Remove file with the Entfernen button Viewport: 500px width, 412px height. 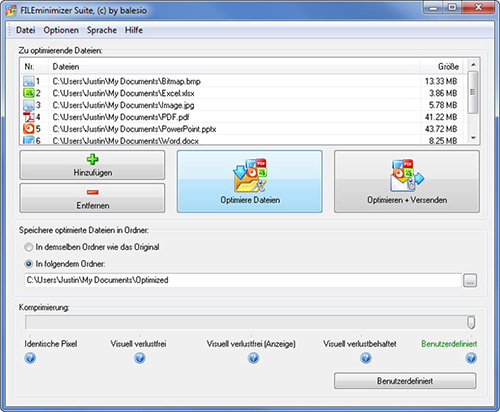point(92,198)
